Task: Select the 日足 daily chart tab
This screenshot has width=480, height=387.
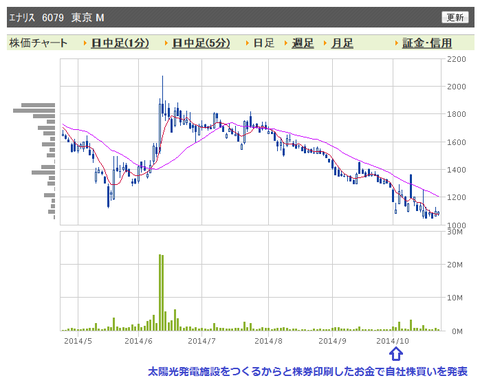Action: (x=264, y=43)
